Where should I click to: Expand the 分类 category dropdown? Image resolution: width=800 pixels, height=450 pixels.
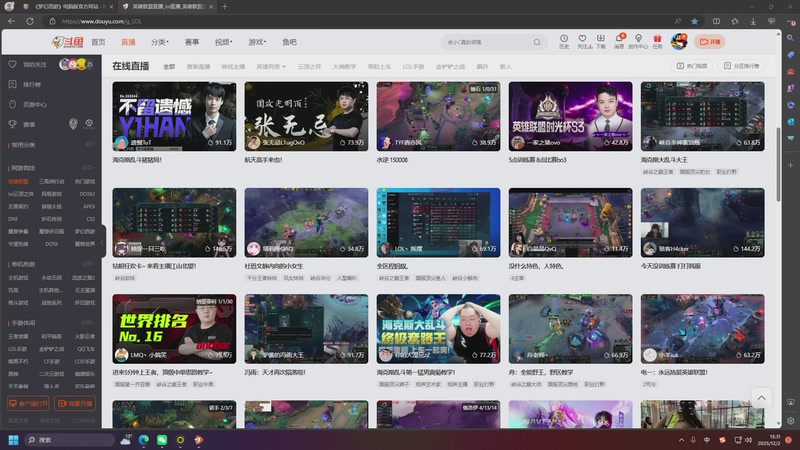pyautogui.click(x=160, y=42)
